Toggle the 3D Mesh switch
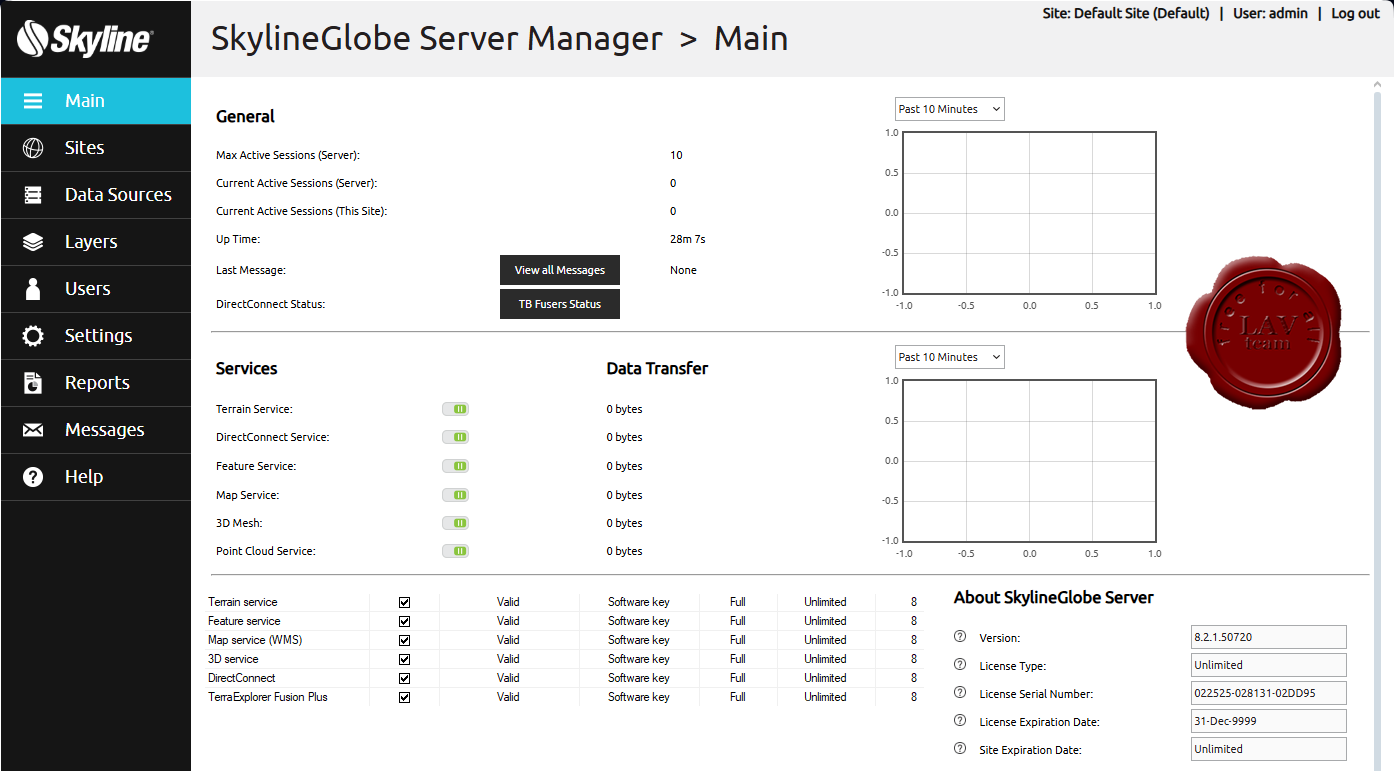This screenshot has height=771, width=1394. [x=456, y=523]
